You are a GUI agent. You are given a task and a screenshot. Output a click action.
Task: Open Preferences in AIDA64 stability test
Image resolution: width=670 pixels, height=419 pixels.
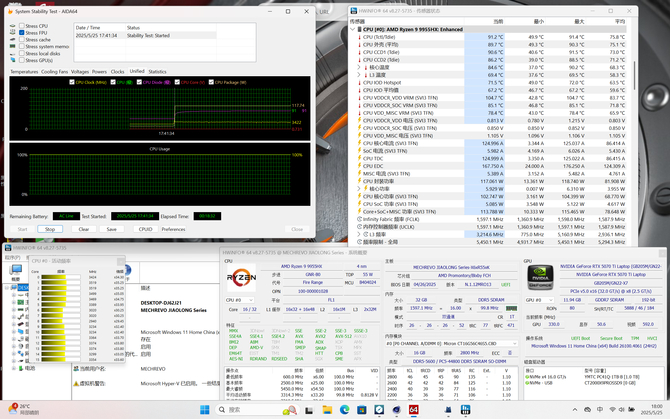tap(174, 229)
